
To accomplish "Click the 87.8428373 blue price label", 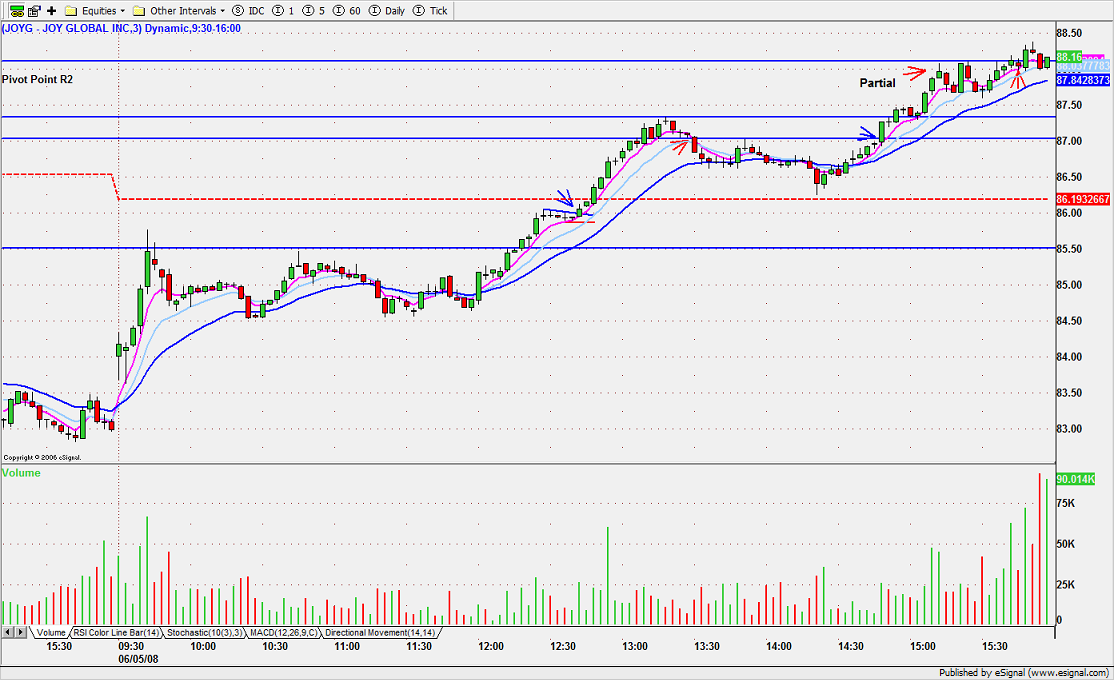I will (1083, 80).
